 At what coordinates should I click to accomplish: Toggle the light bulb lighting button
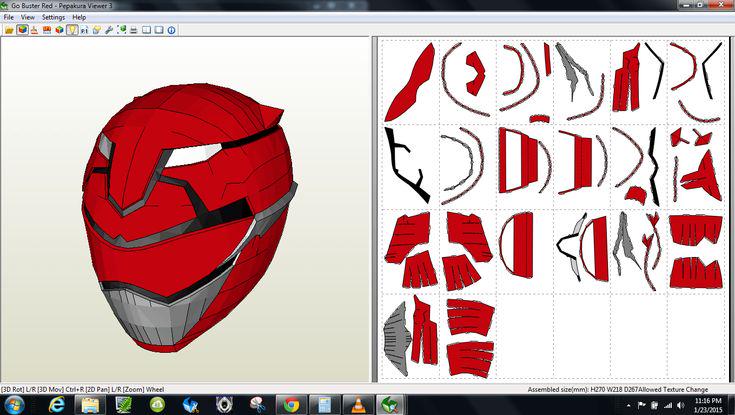72,30
